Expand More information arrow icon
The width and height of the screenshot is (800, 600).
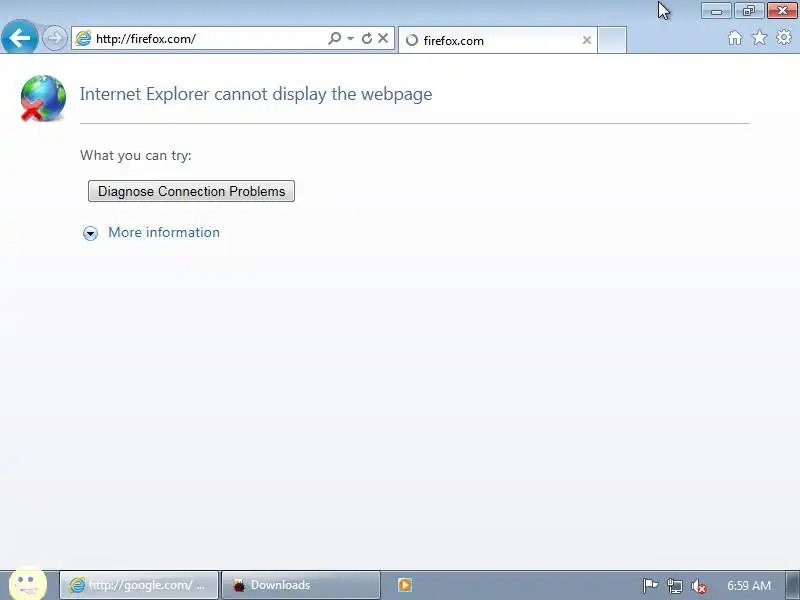click(90, 233)
